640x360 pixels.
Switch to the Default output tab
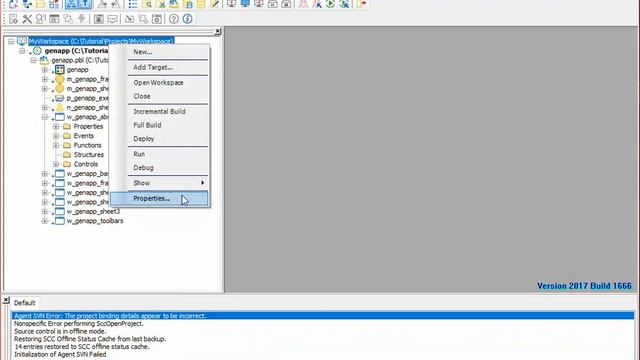pyautogui.click(x=24, y=303)
